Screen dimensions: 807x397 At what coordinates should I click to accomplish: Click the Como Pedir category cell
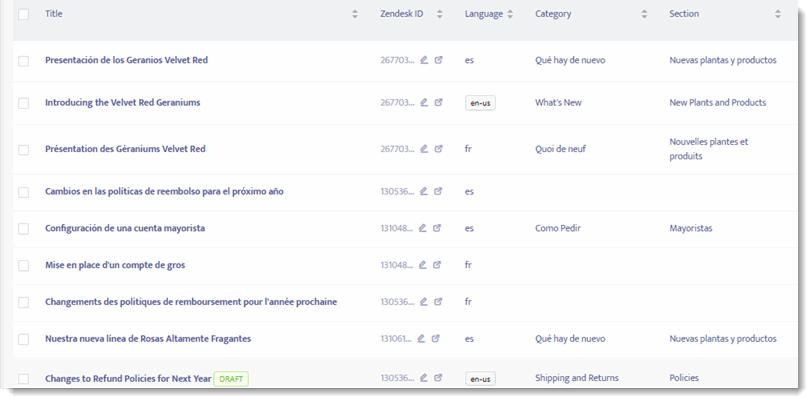[558, 228]
